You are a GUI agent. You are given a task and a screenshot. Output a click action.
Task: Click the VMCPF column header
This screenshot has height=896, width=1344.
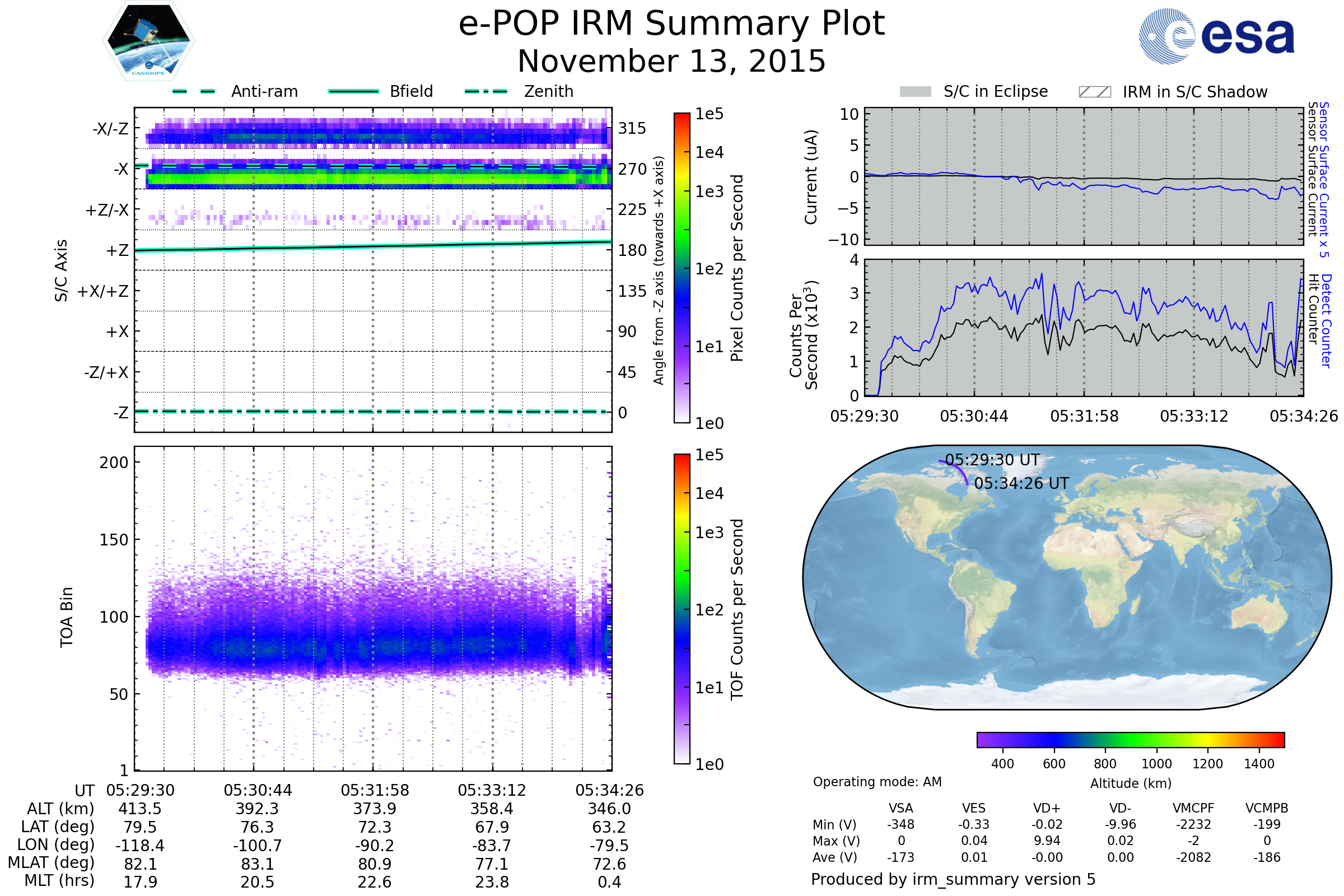tap(1193, 808)
